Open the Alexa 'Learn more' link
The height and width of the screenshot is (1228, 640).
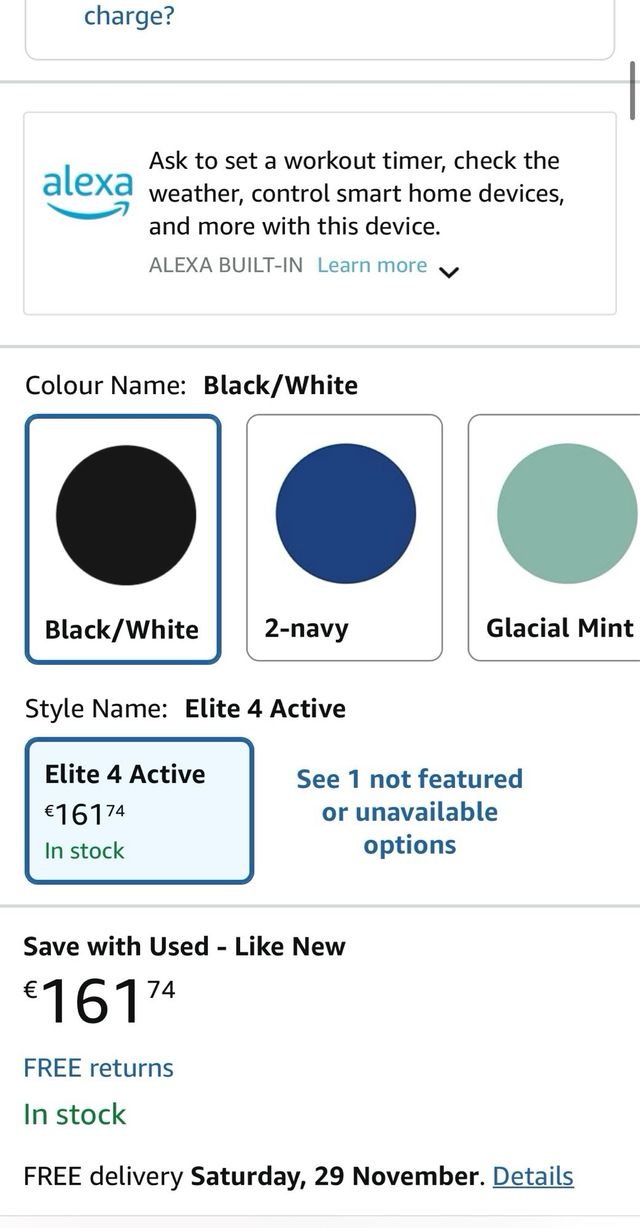[372, 265]
